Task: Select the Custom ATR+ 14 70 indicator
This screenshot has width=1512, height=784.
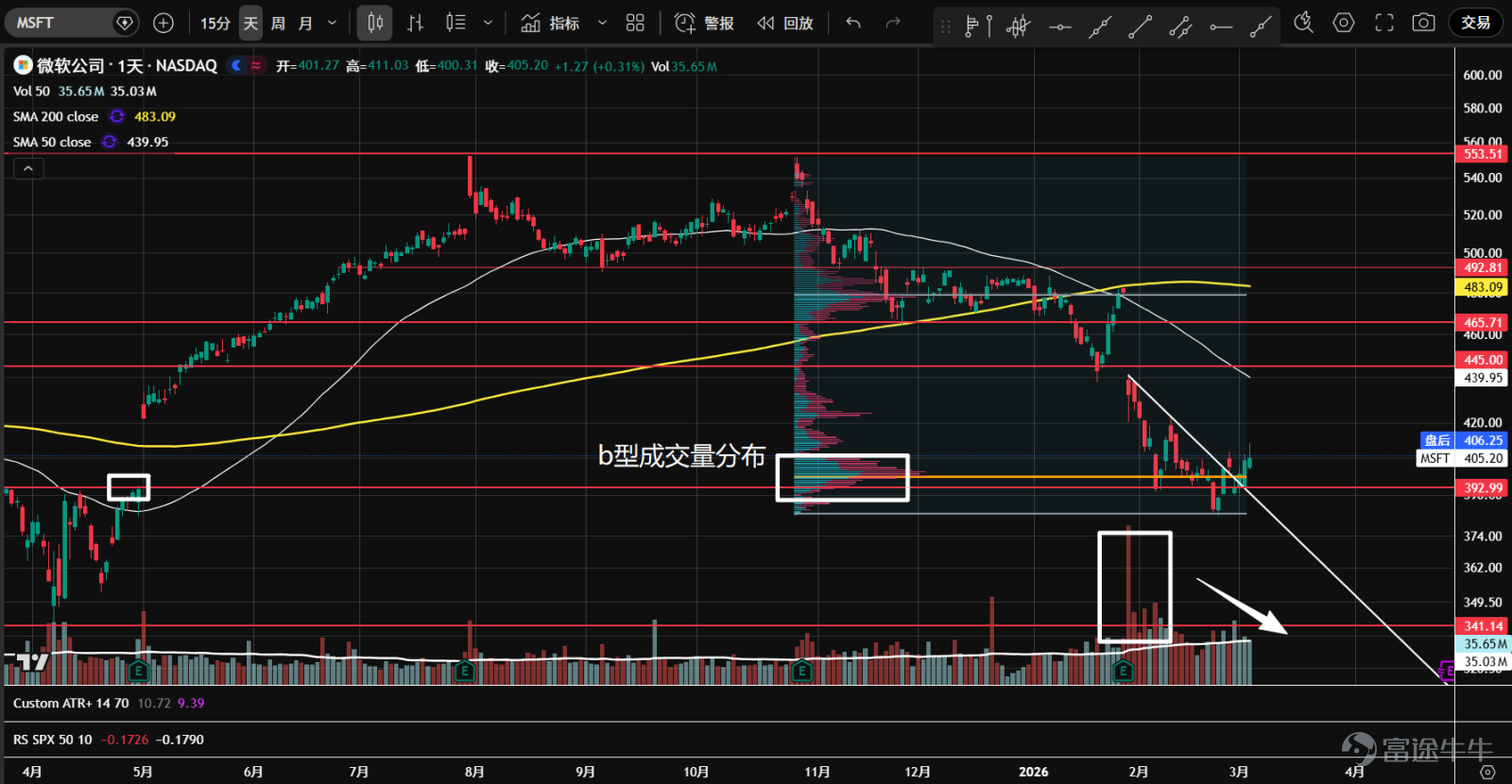Action: point(71,703)
